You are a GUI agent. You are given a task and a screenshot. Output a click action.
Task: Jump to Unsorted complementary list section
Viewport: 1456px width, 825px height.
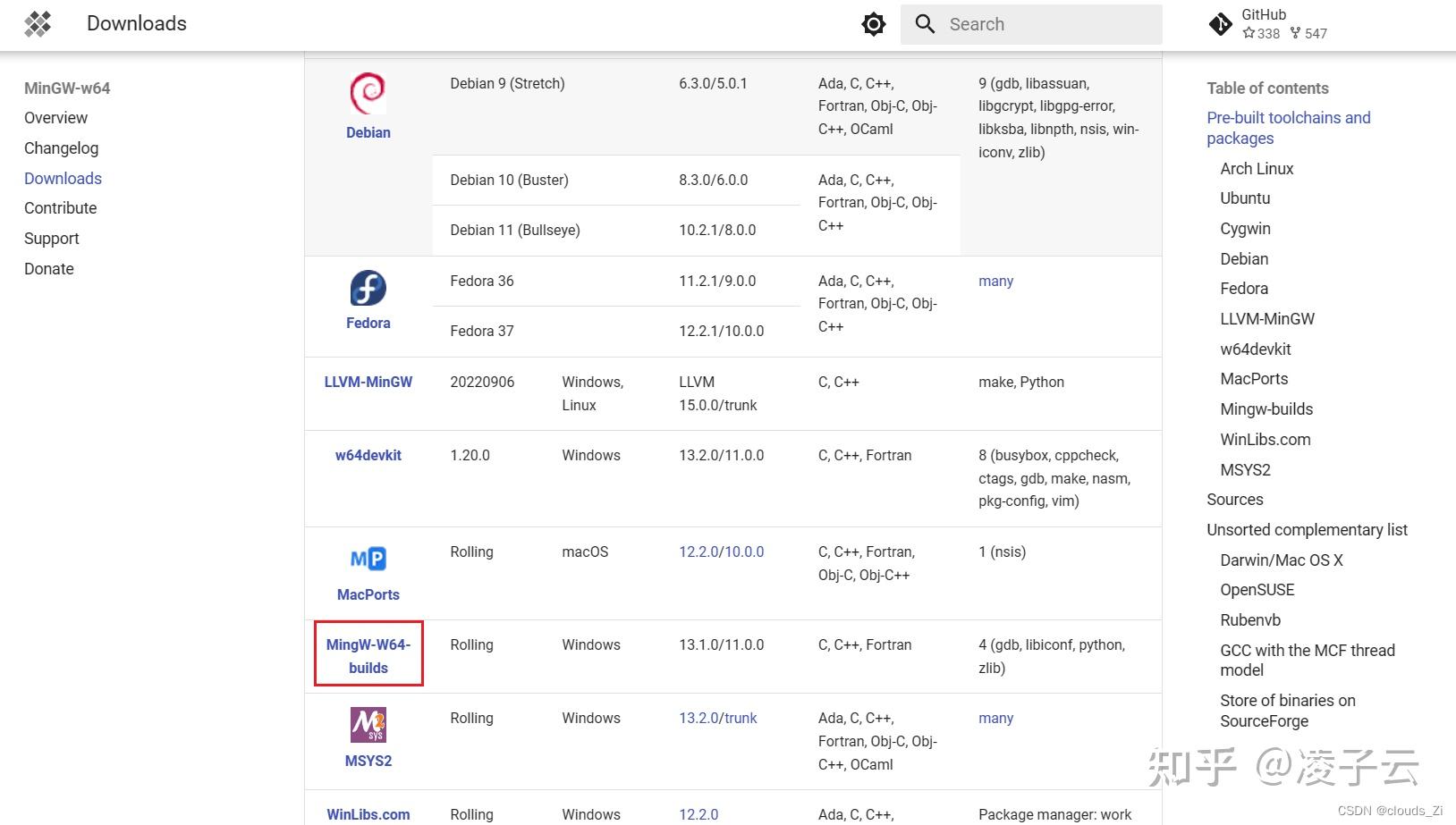(1307, 530)
